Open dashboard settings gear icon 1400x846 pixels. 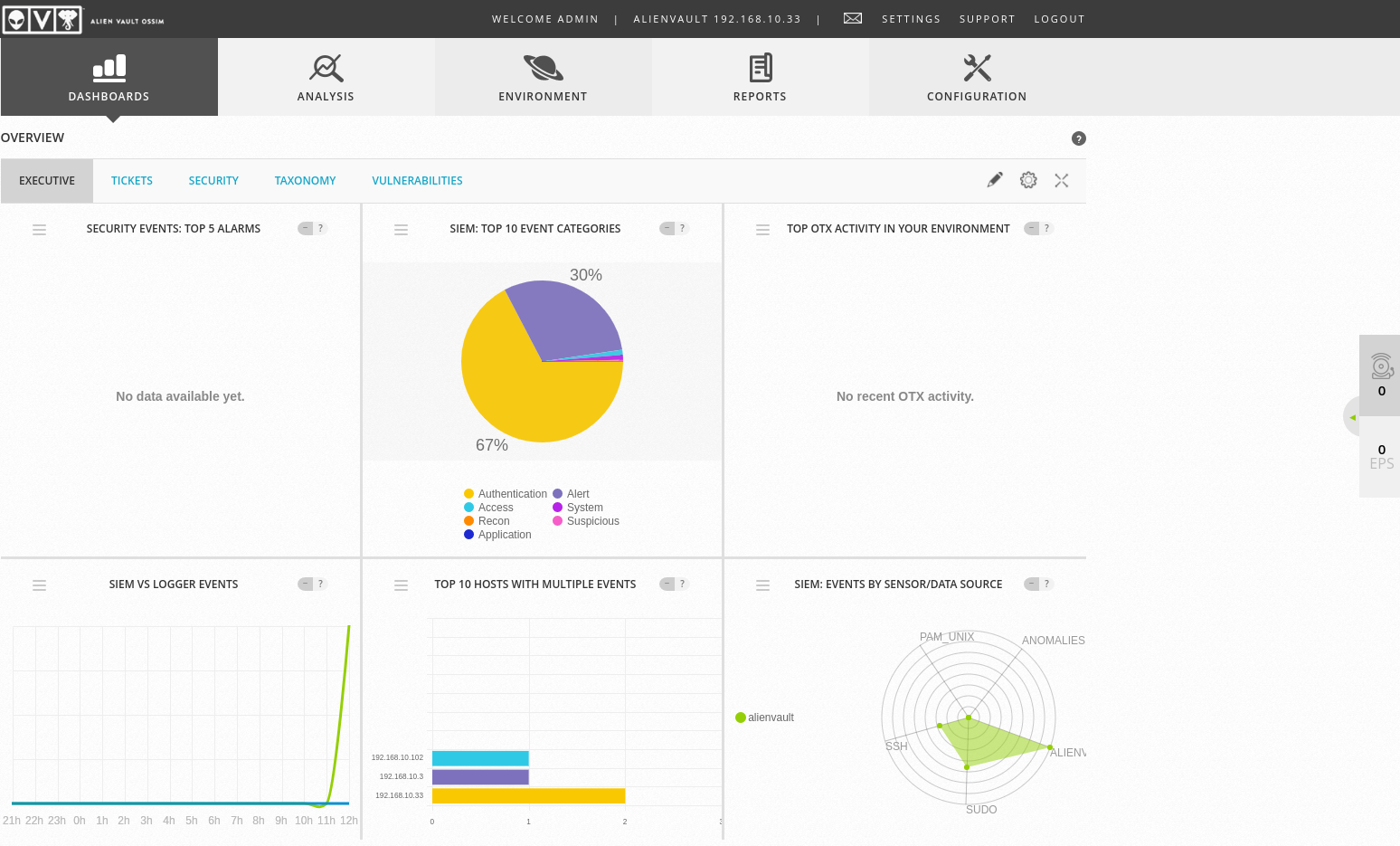pos(1028,180)
